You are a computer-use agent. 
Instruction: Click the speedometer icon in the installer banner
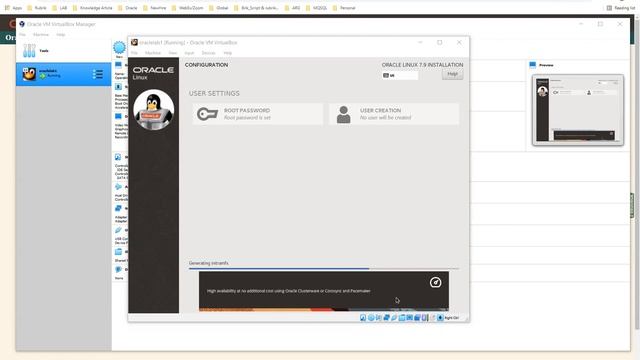[x=436, y=282]
